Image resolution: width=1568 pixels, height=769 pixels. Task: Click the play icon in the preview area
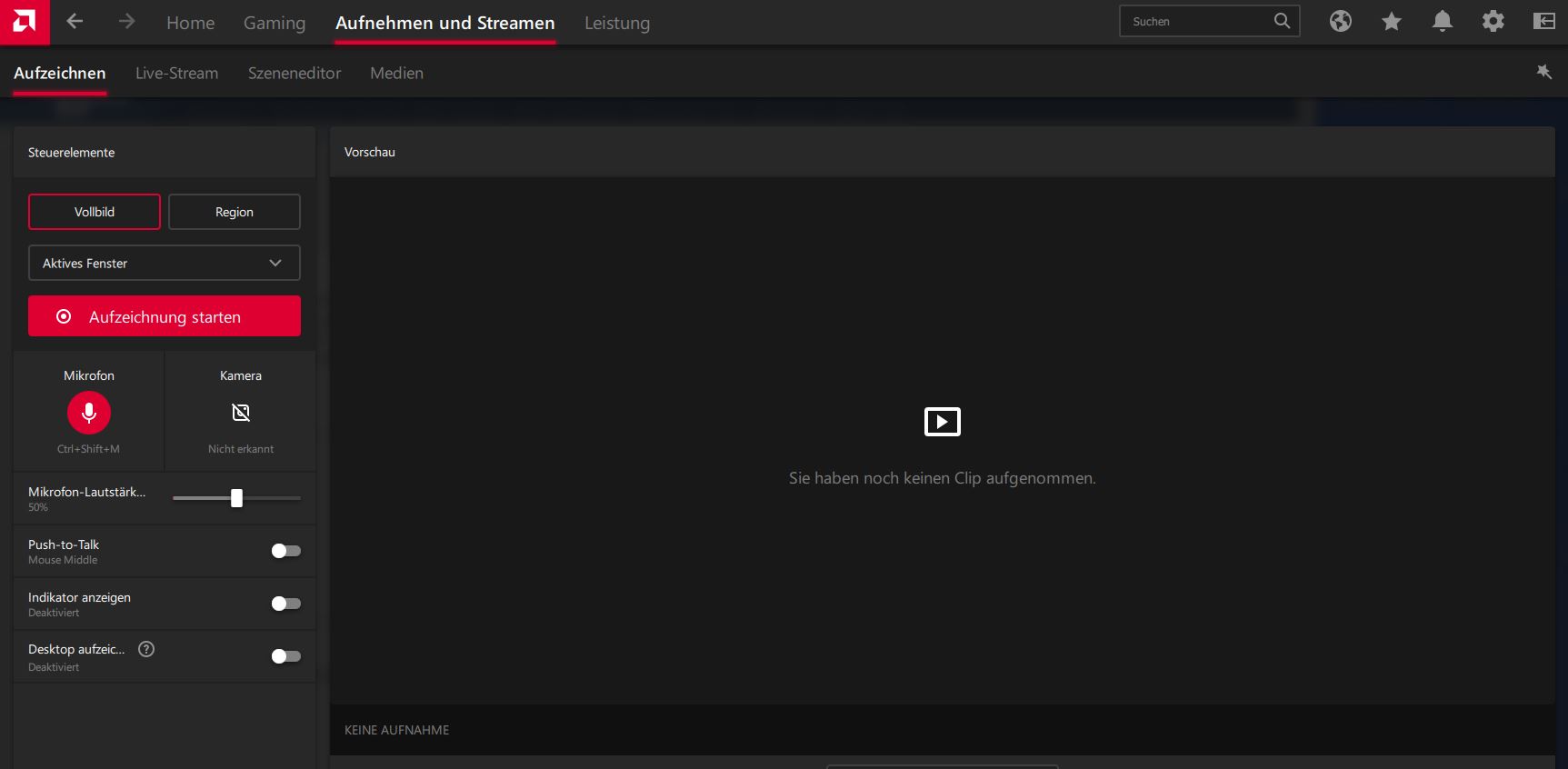click(x=943, y=422)
